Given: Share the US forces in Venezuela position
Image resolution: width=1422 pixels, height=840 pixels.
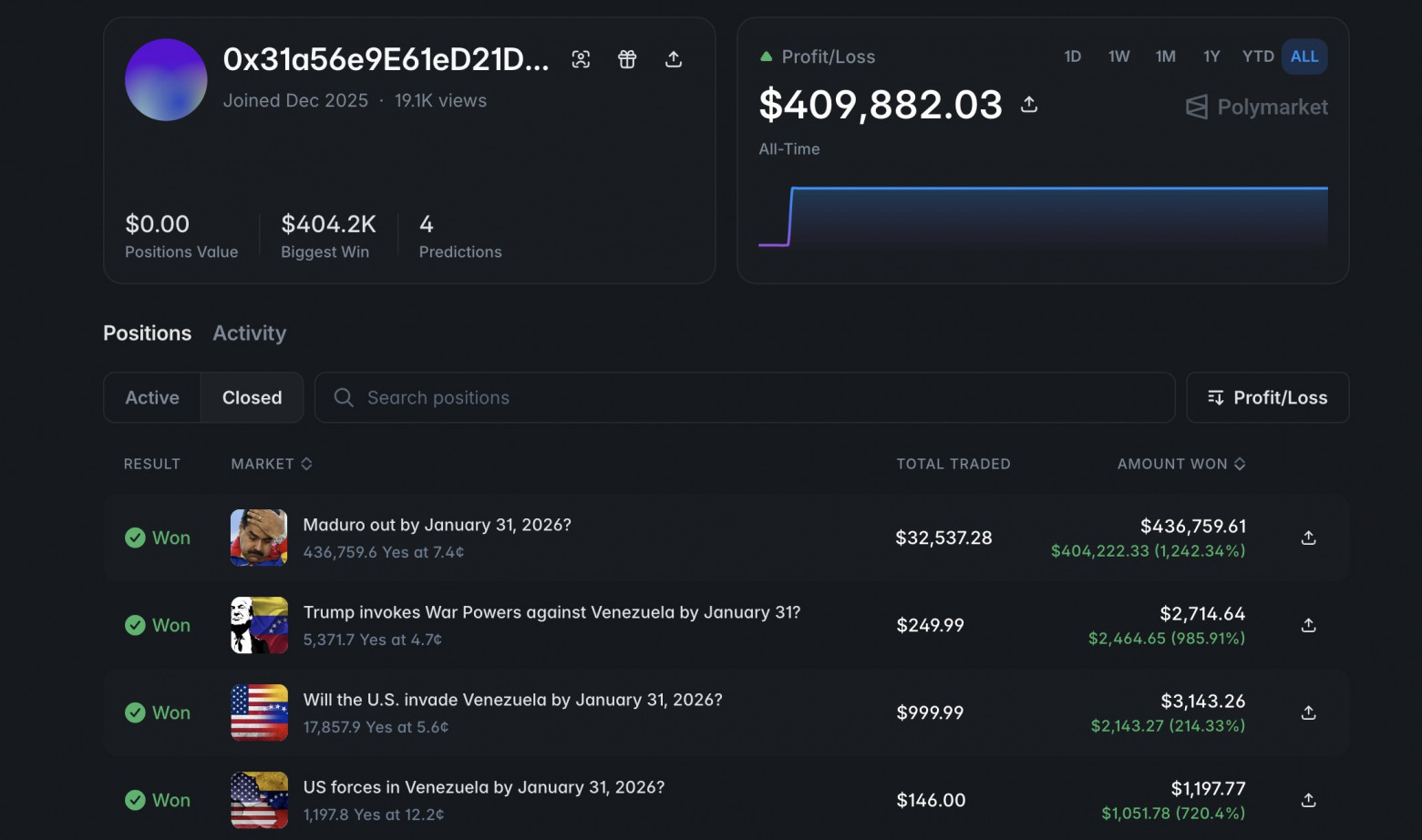Looking at the screenshot, I should (x=1308, y=800).
